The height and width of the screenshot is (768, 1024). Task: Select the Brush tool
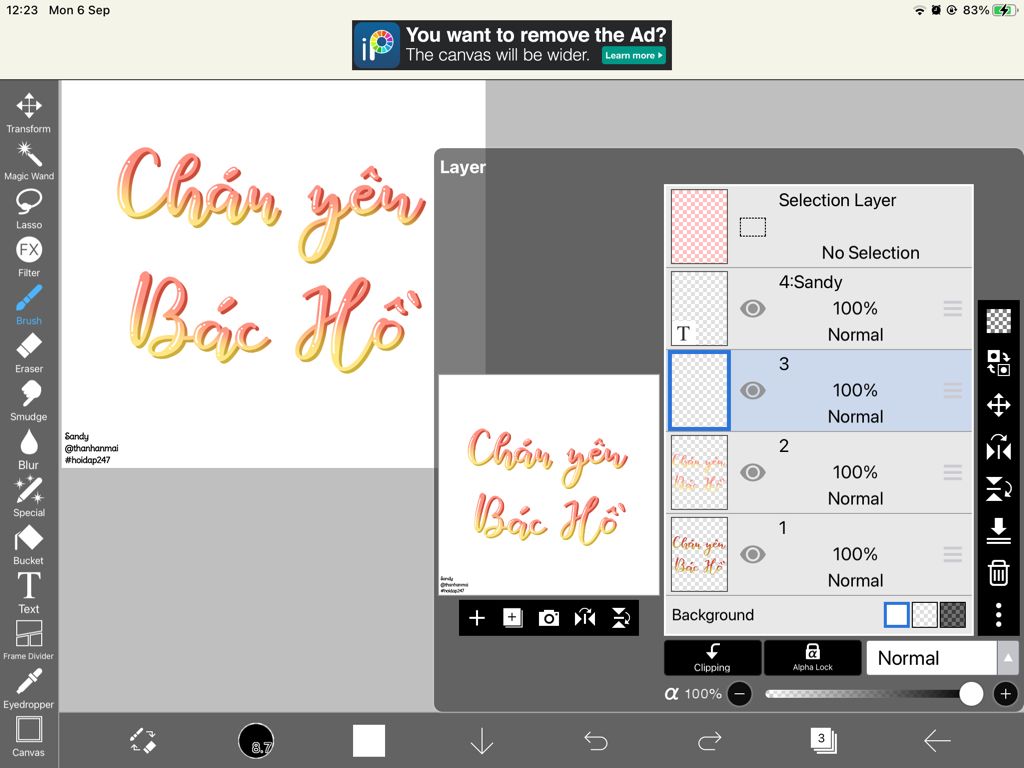(29, 305)
